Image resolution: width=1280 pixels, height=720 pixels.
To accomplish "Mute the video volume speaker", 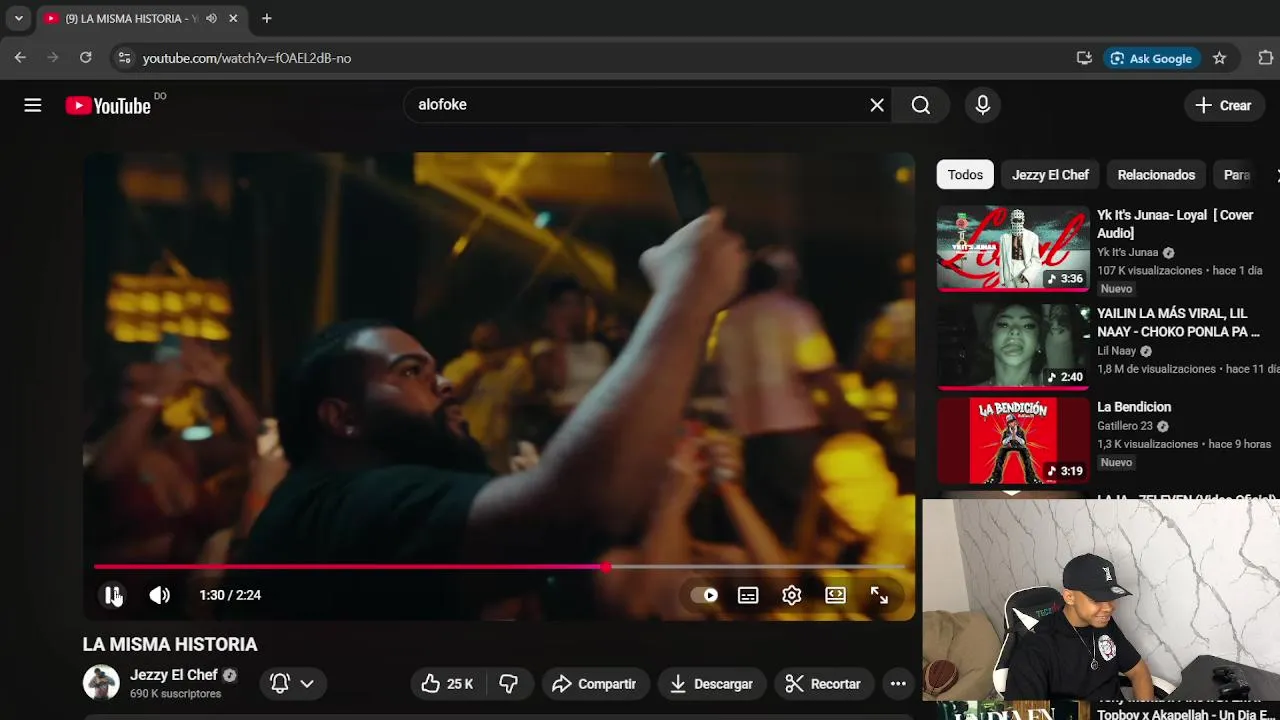I will pyautogui.click(x=160, y=595).
